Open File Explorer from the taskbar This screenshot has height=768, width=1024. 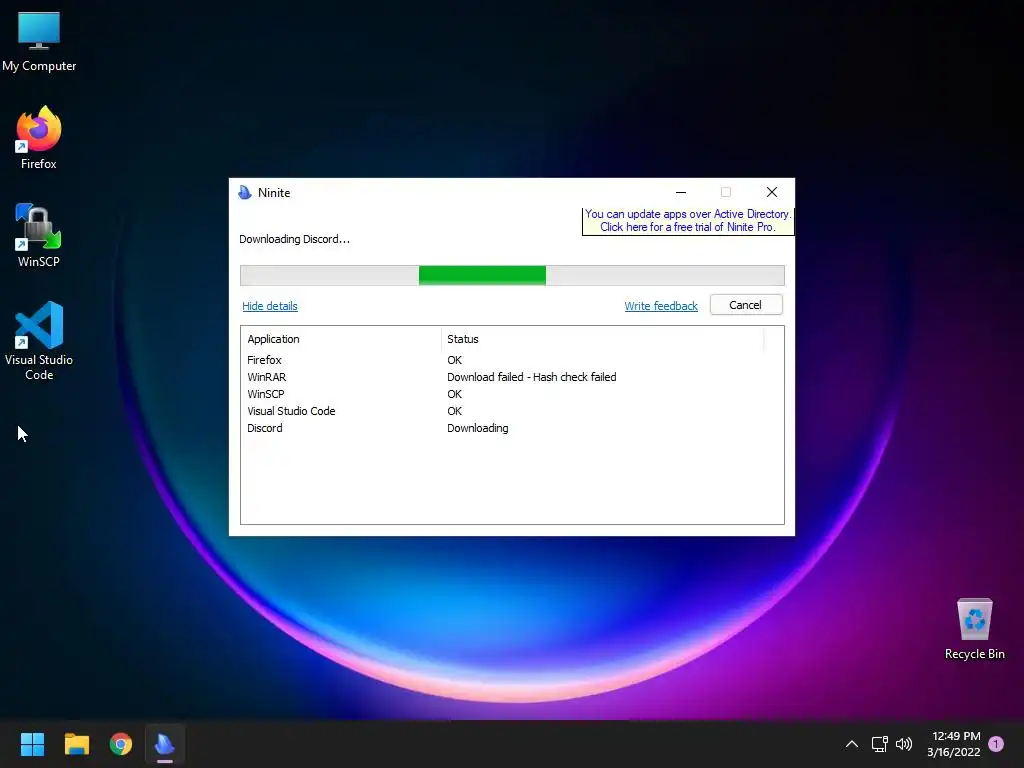pyautogui.click(x=76, y=744)
